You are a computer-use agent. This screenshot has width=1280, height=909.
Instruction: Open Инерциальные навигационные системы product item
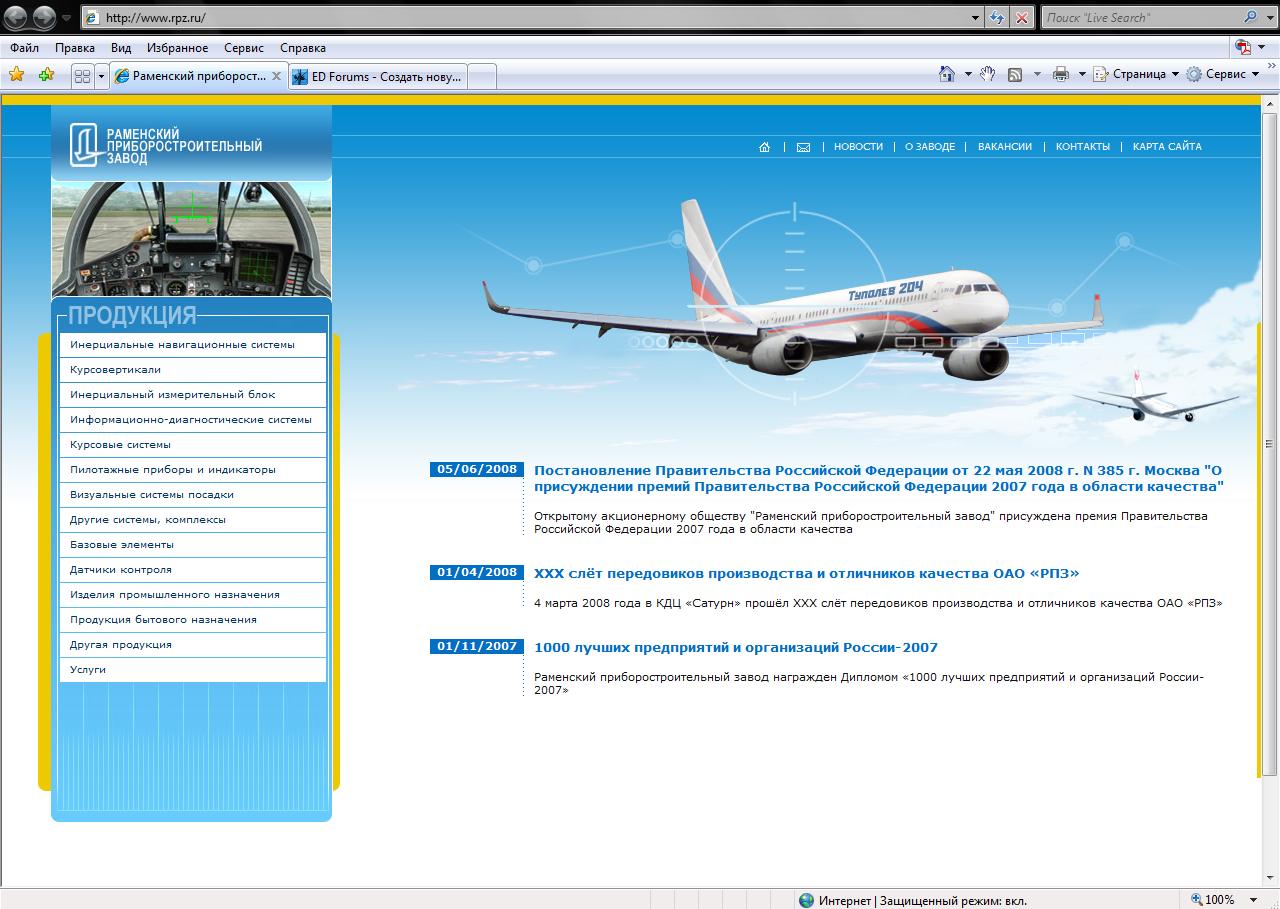193,345
